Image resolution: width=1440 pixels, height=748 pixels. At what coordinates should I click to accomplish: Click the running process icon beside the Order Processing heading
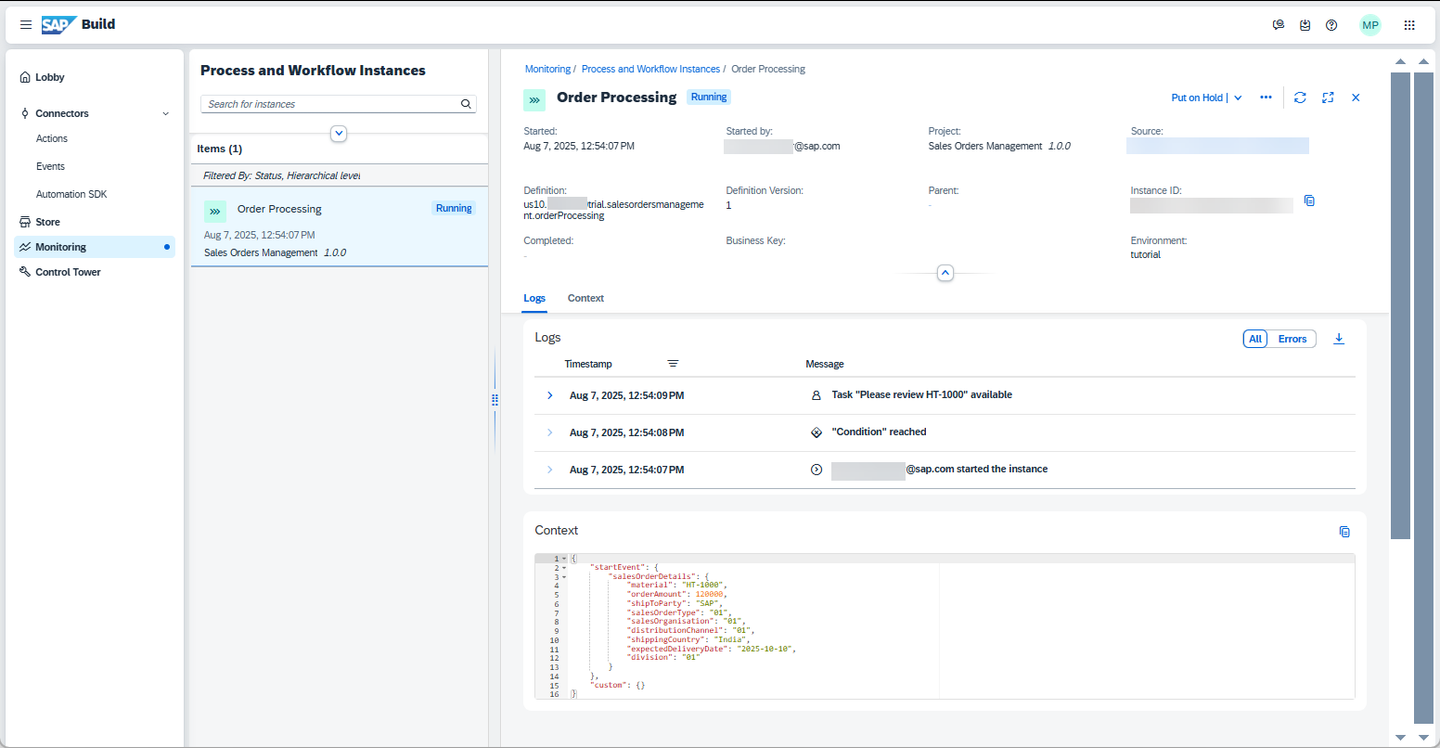[535, 99]
